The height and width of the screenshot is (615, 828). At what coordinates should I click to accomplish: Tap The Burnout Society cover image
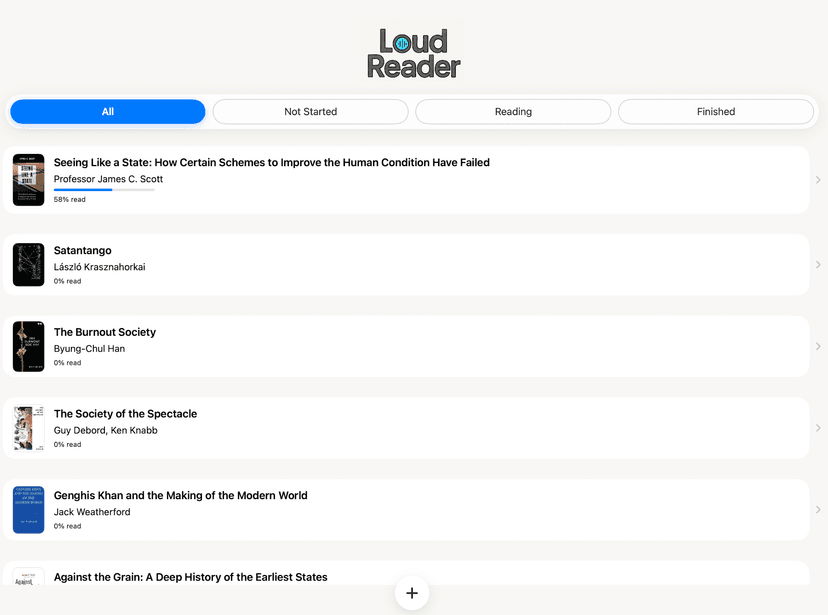point(28,347)
